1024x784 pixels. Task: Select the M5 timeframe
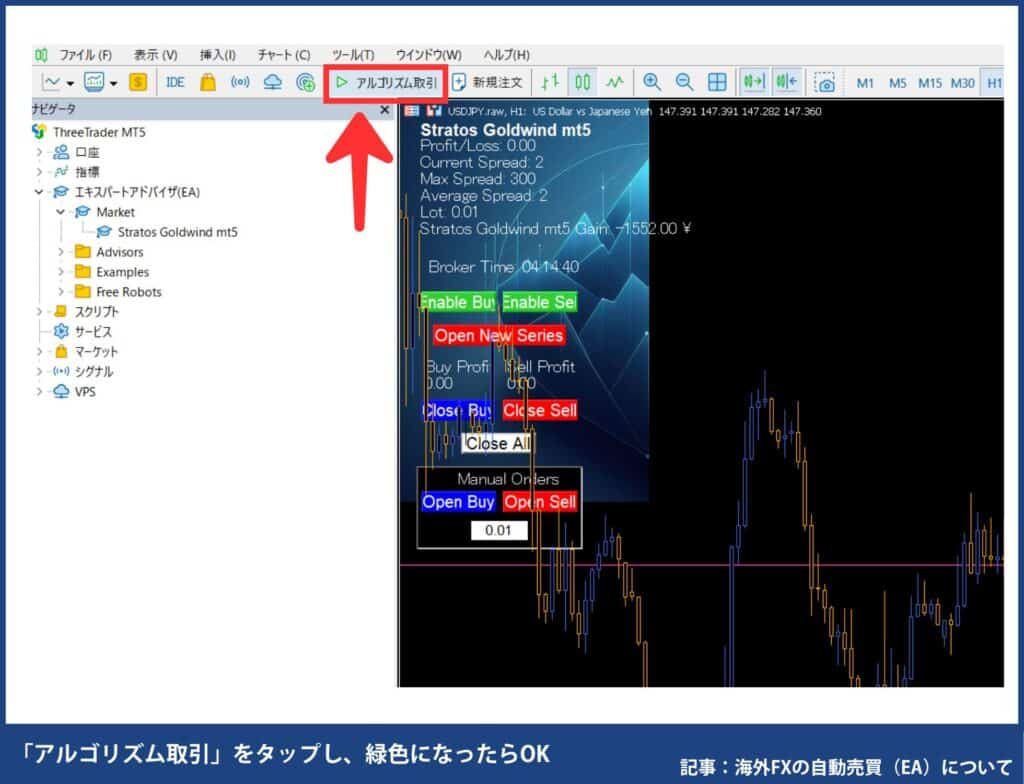898,83
